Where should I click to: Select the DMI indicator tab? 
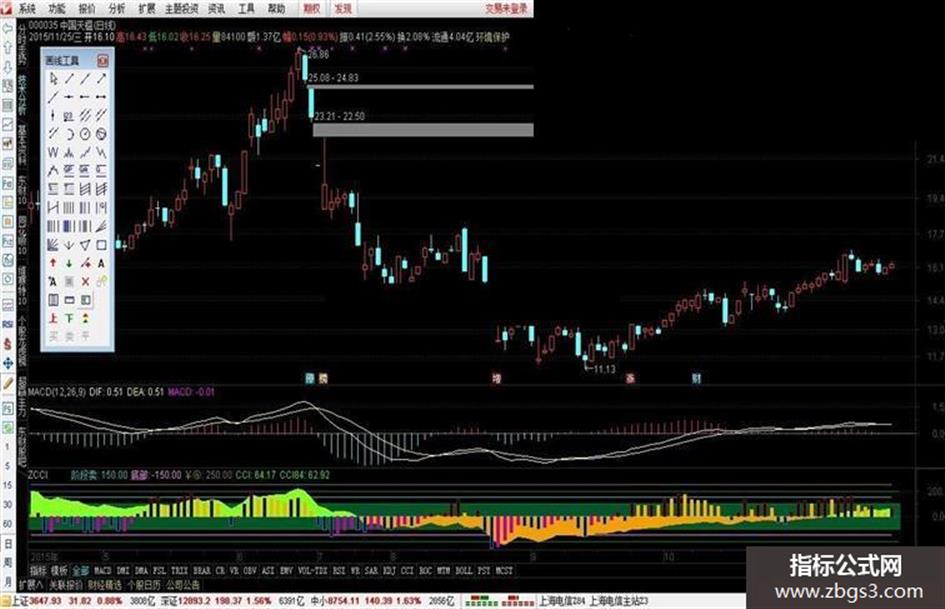(x=123, y=570)
